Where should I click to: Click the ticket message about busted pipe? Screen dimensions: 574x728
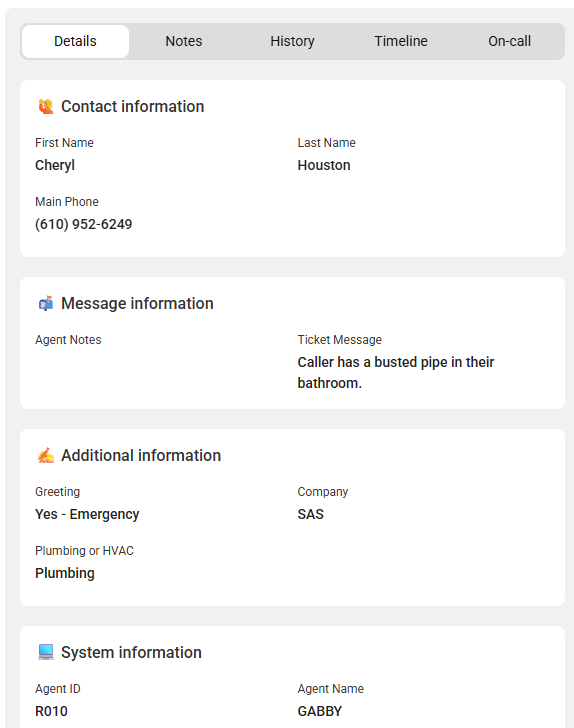click(396, 372)
